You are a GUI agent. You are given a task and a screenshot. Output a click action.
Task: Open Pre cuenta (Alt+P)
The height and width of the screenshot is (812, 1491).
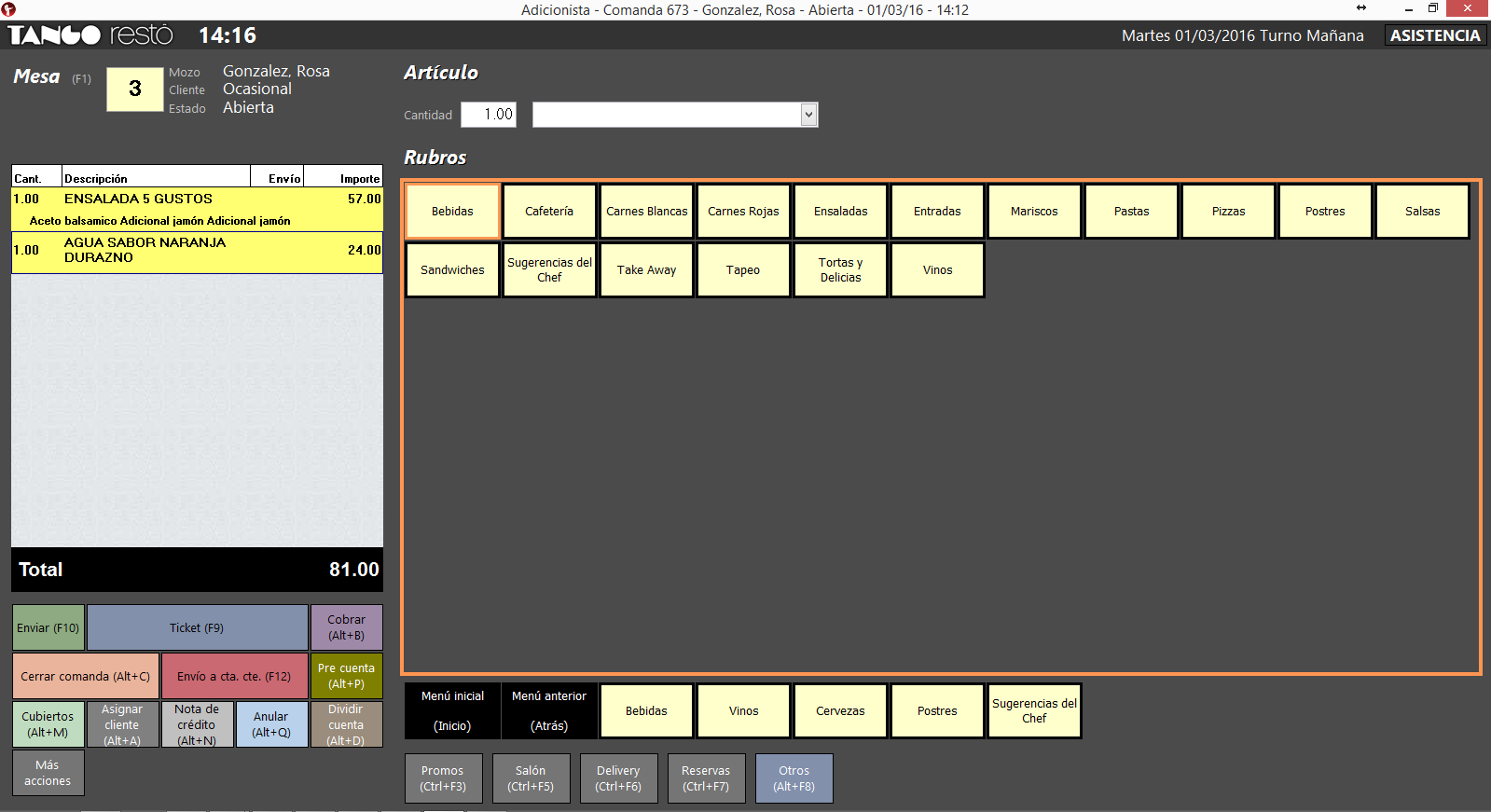tap(346, 676)
